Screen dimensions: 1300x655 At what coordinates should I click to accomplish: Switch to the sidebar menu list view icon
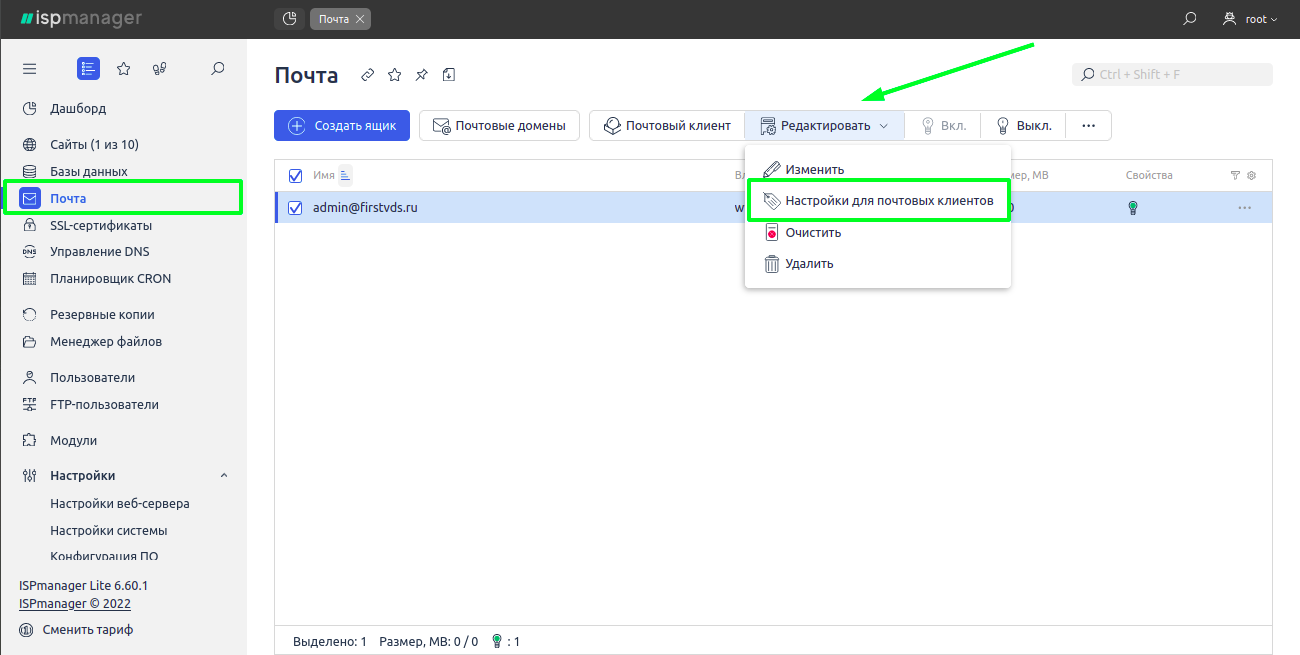tap(88, 69)
